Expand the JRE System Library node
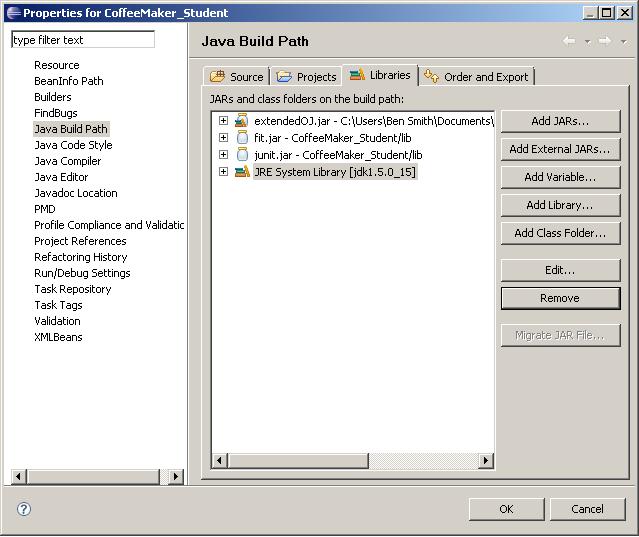 tap(223, 172)
